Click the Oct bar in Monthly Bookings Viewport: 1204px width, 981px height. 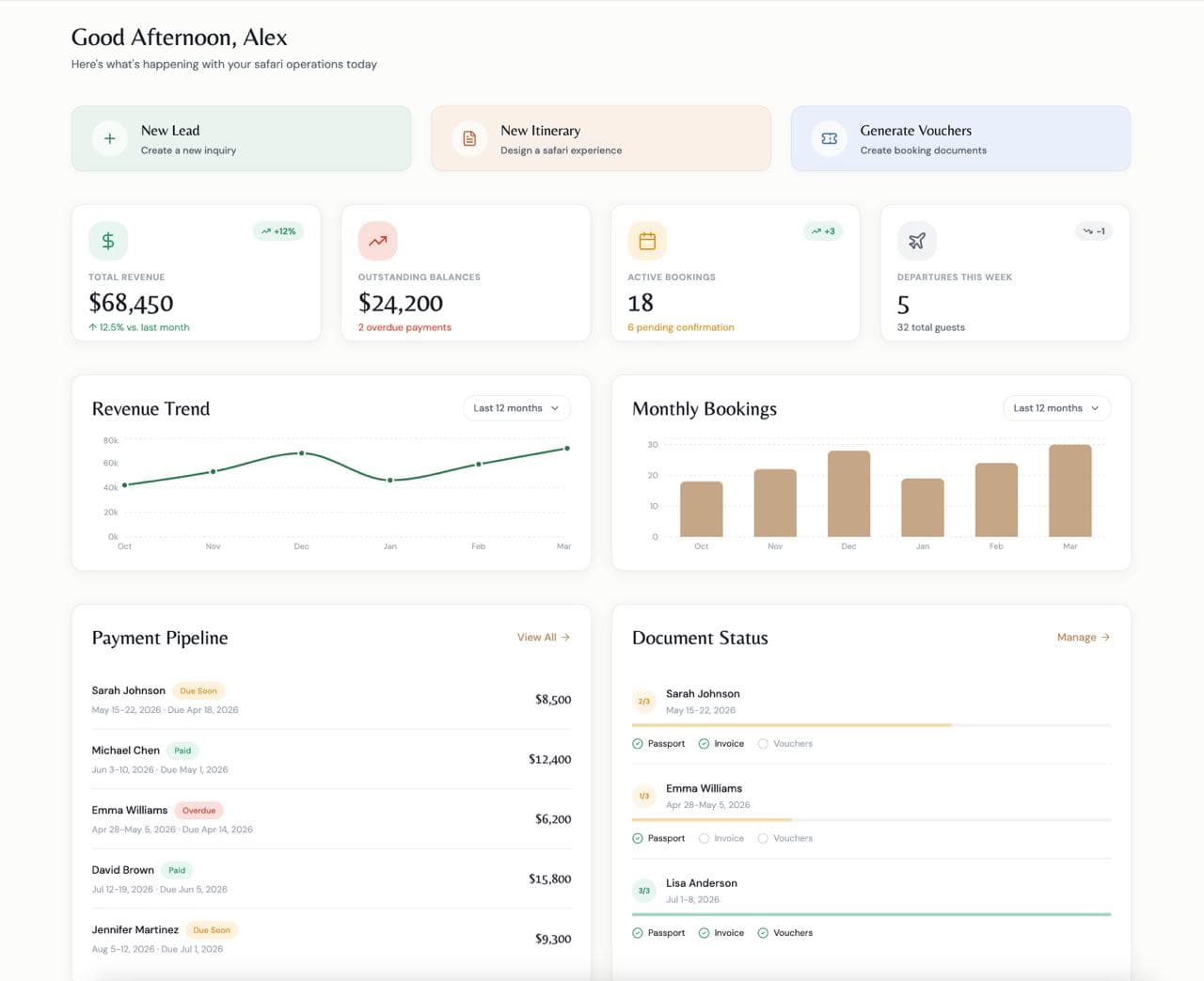(x=701, y=509)
